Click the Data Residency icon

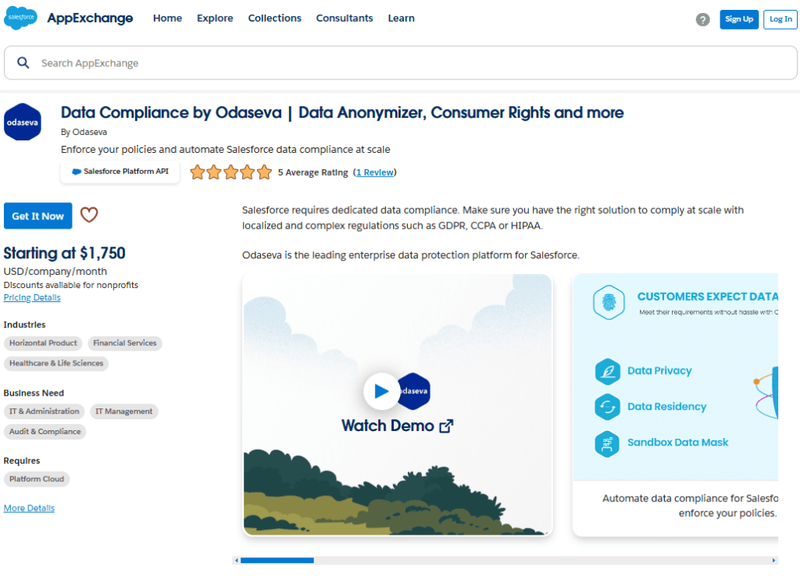pyautogui.click(x=607, y=407)
